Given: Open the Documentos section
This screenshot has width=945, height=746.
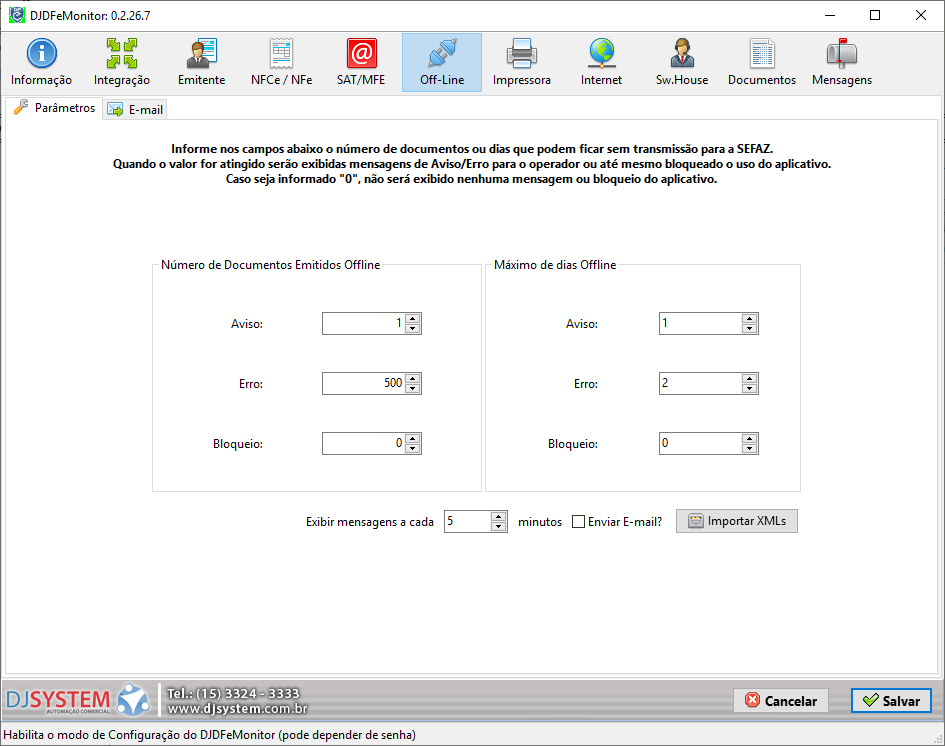Looking at the screenshot, I should 762,63.
